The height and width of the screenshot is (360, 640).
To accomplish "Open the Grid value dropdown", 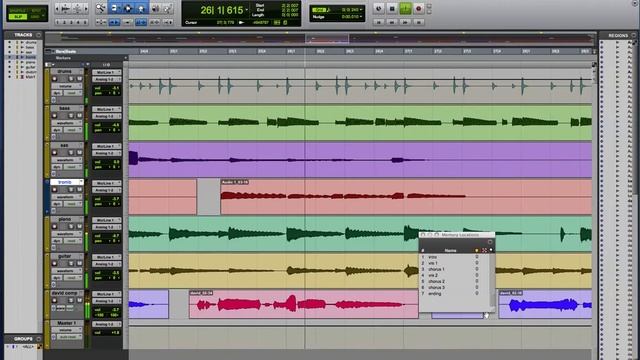I will (361, 9).
